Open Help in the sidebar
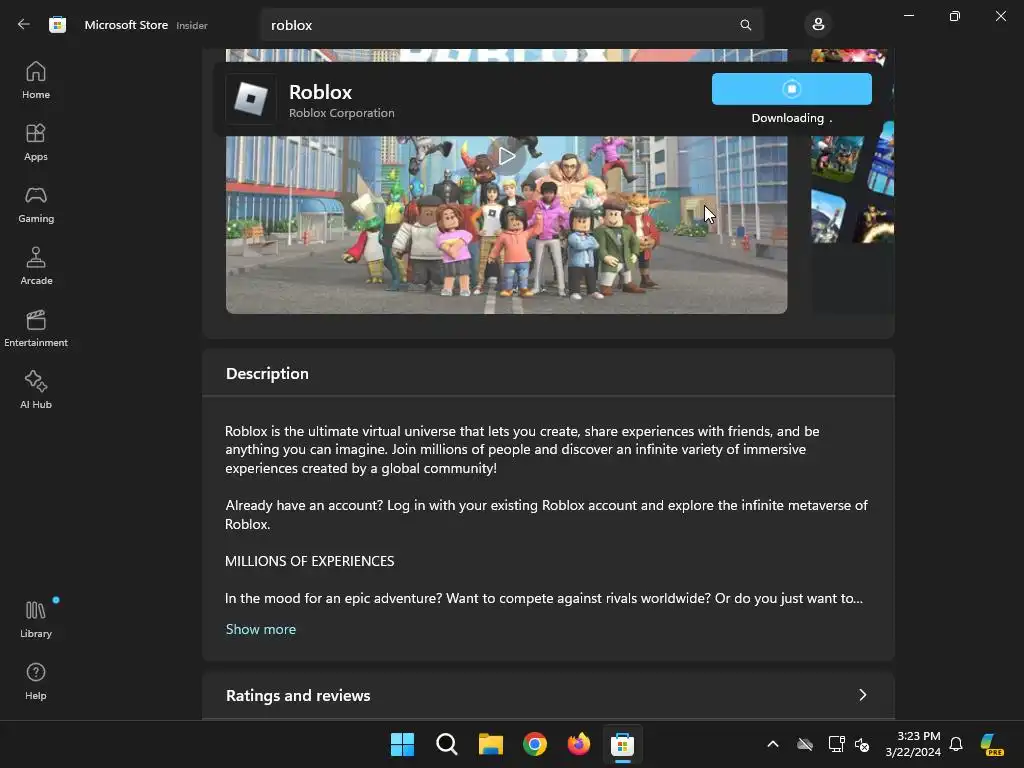This screenshot has width=1024, height=768. pos(36,682)
